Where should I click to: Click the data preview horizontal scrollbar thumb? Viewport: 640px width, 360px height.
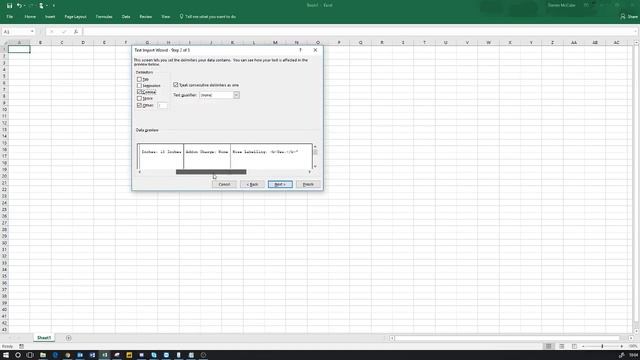click(x=211, y=172)
